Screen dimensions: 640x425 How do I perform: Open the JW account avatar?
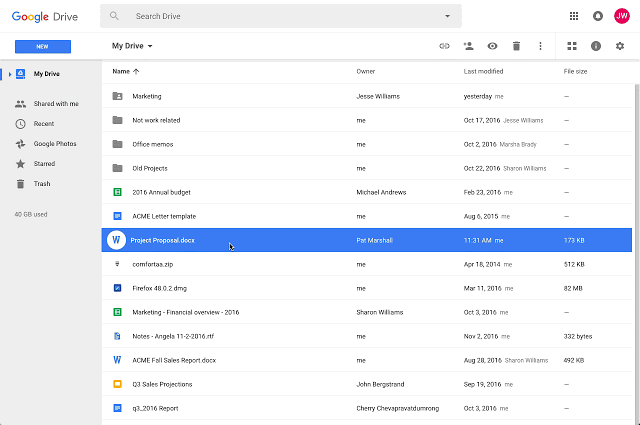(622, 16)
